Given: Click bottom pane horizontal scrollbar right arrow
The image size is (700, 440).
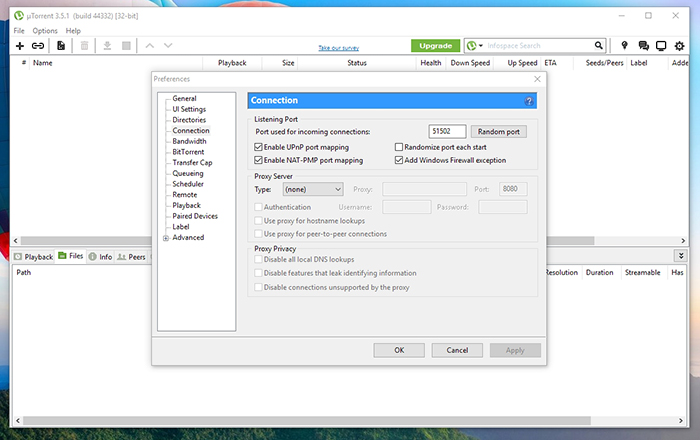Looking at the screenshot, I should 681,420.
